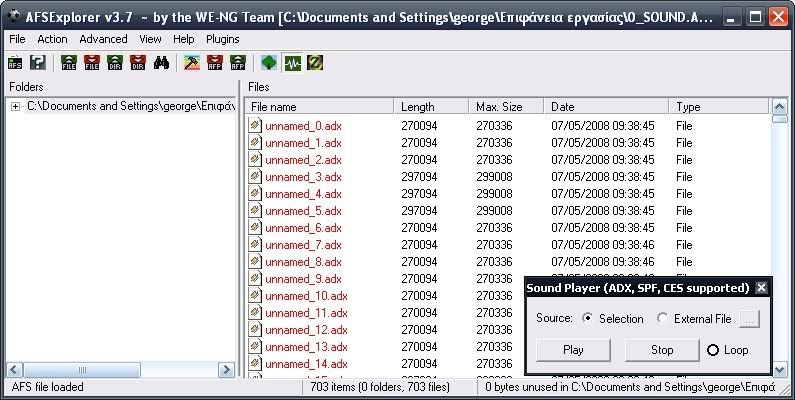Click the green AFP toolbar icon
Screen dimensions: 795x400
click(x=238, y=63)
